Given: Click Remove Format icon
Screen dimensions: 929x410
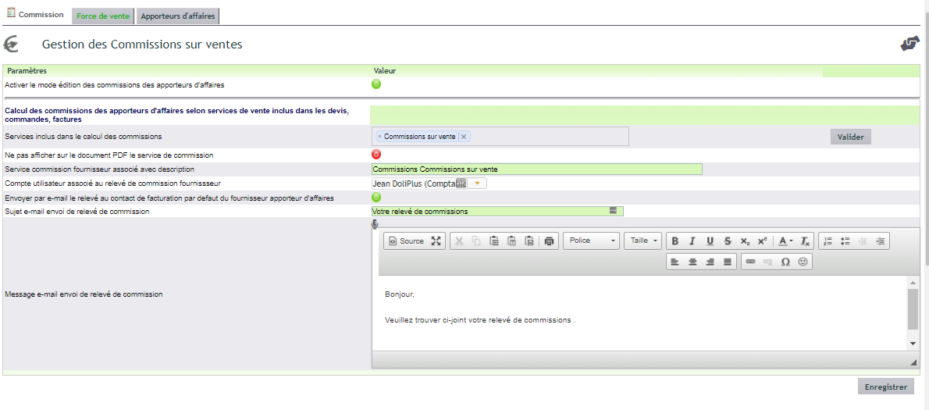Looking at the screenshot, I should pos(805,241).
